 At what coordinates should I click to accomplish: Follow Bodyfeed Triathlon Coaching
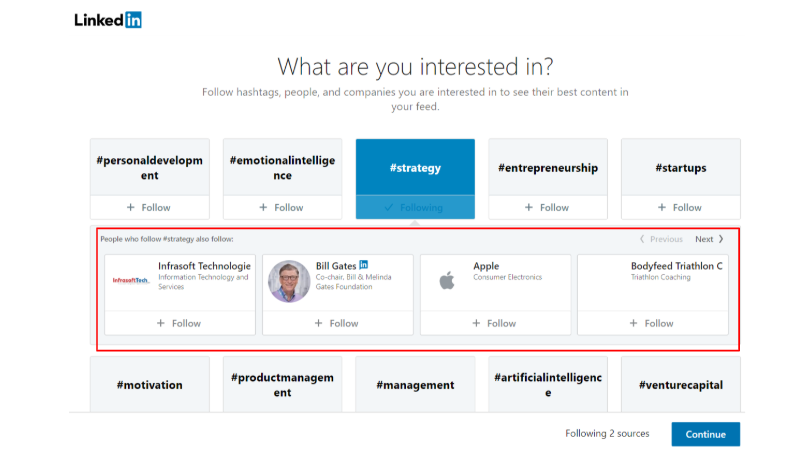652,323
